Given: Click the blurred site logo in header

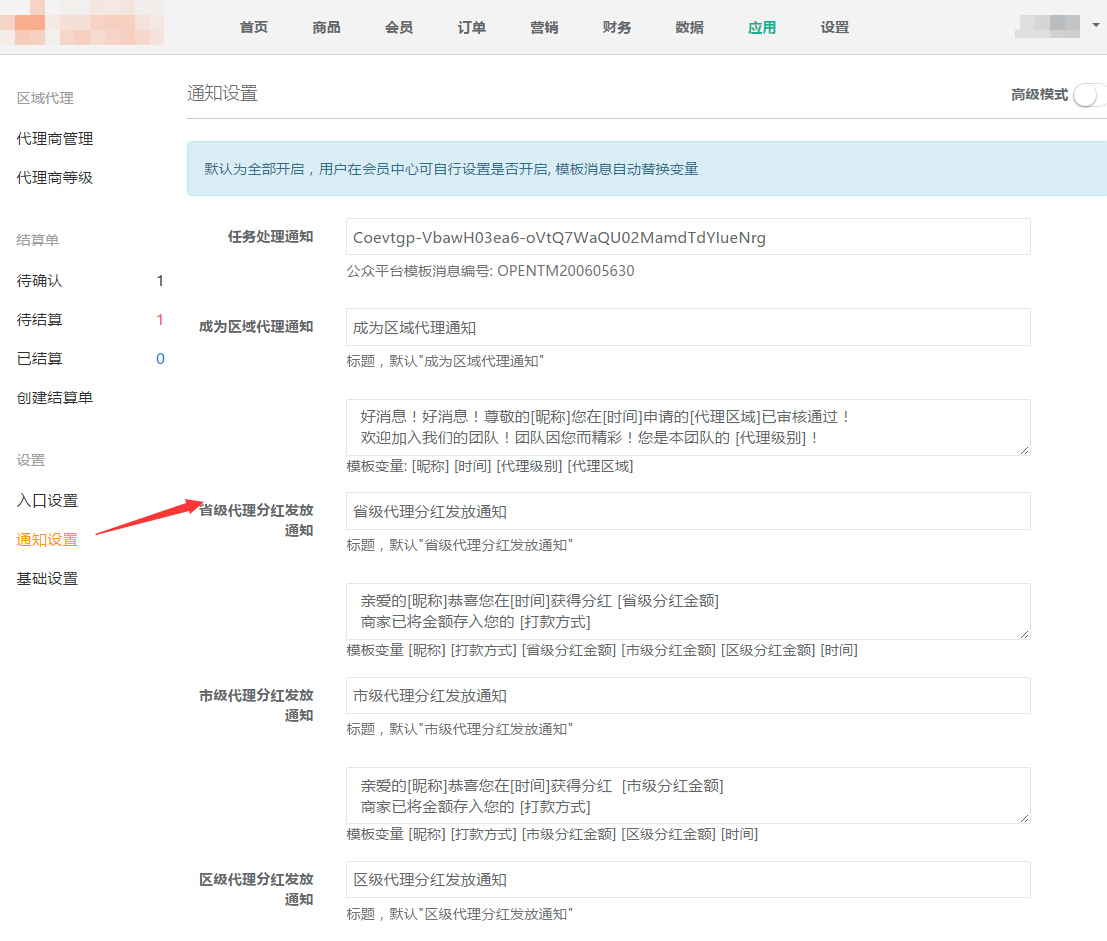Looking at the screenshot, I should pyautogui.click(x=82, y=25).
